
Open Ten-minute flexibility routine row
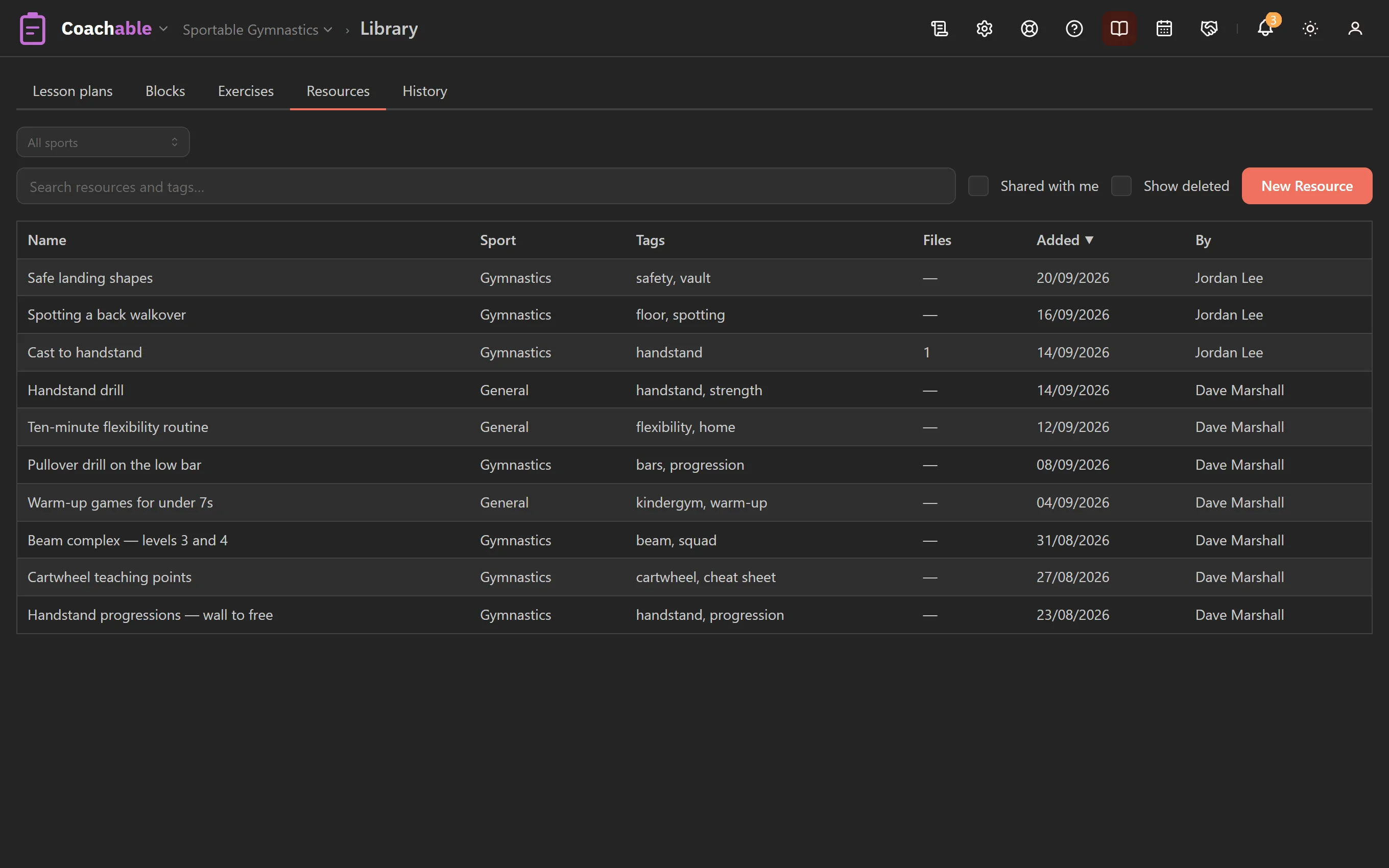coord(694,427)
